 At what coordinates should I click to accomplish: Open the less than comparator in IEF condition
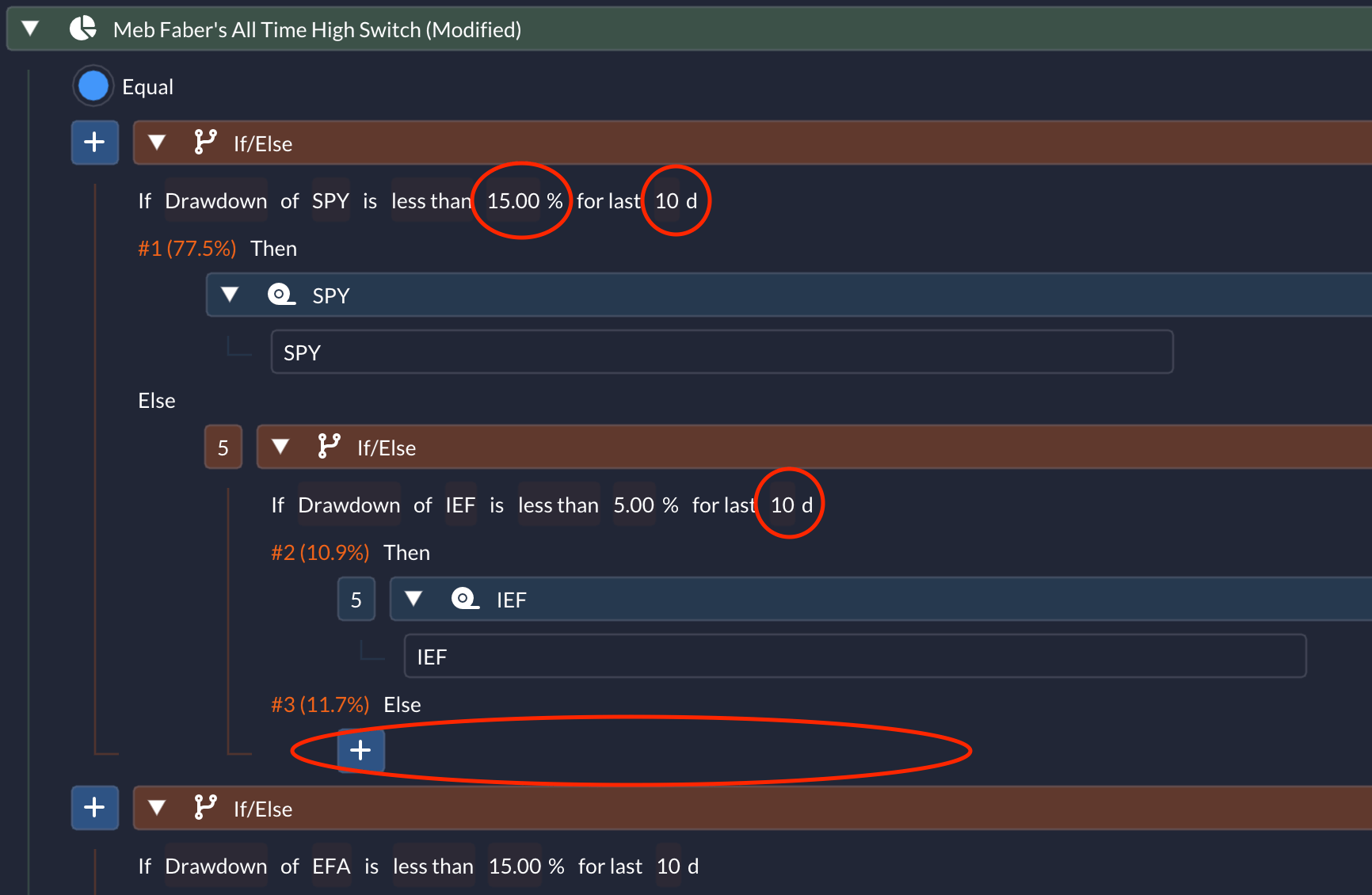coord(558,505)
